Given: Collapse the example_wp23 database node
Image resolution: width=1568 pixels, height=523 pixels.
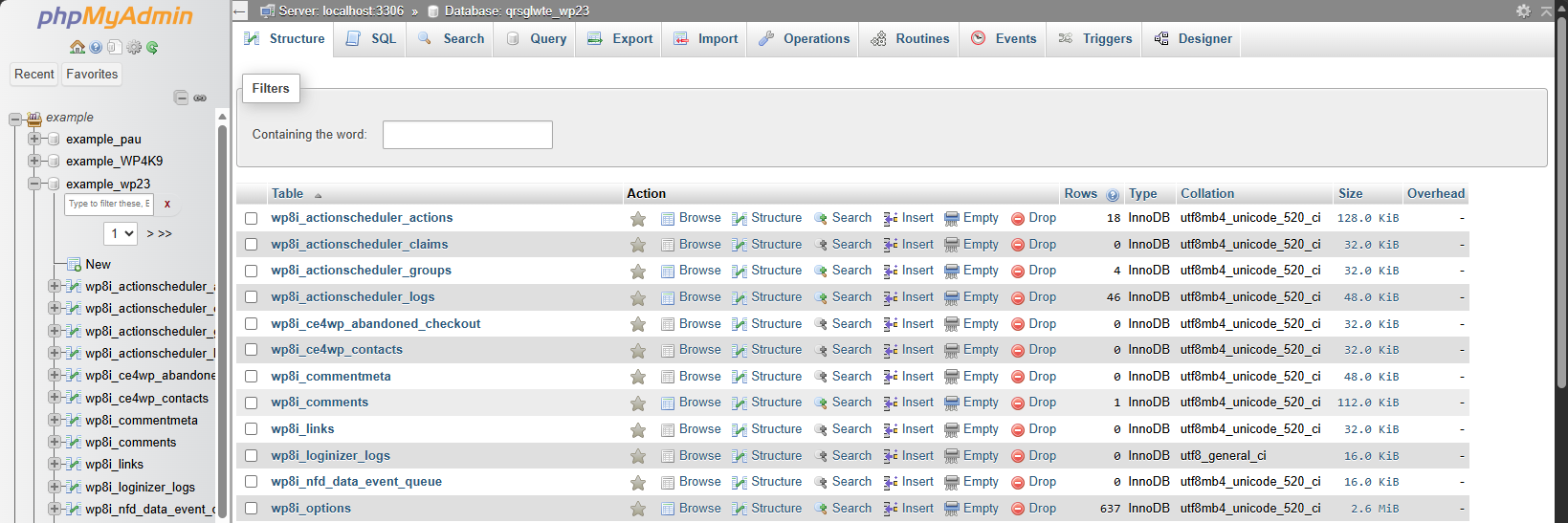Looking at the screenshot, I should click(x=34, y=184).
